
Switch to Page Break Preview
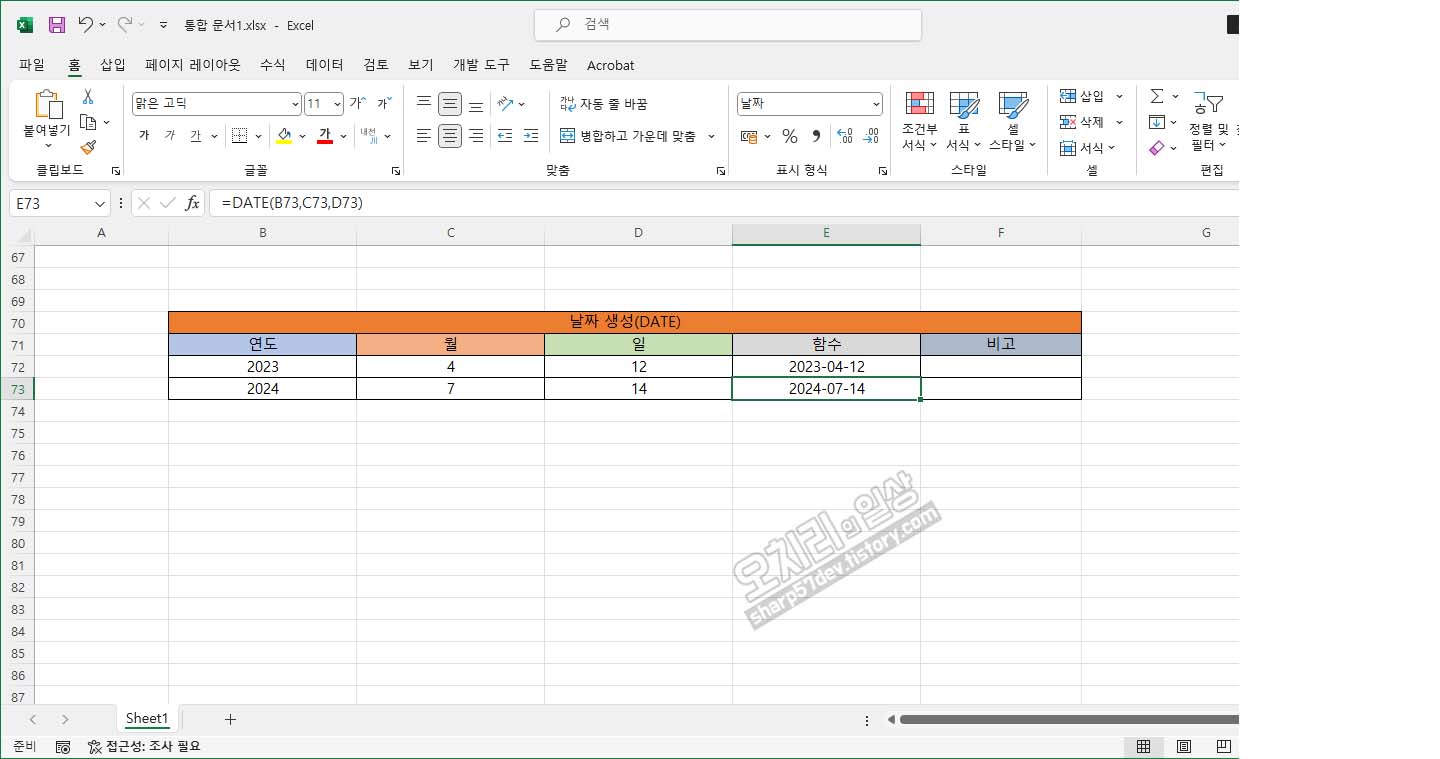tap(1223, 746)
